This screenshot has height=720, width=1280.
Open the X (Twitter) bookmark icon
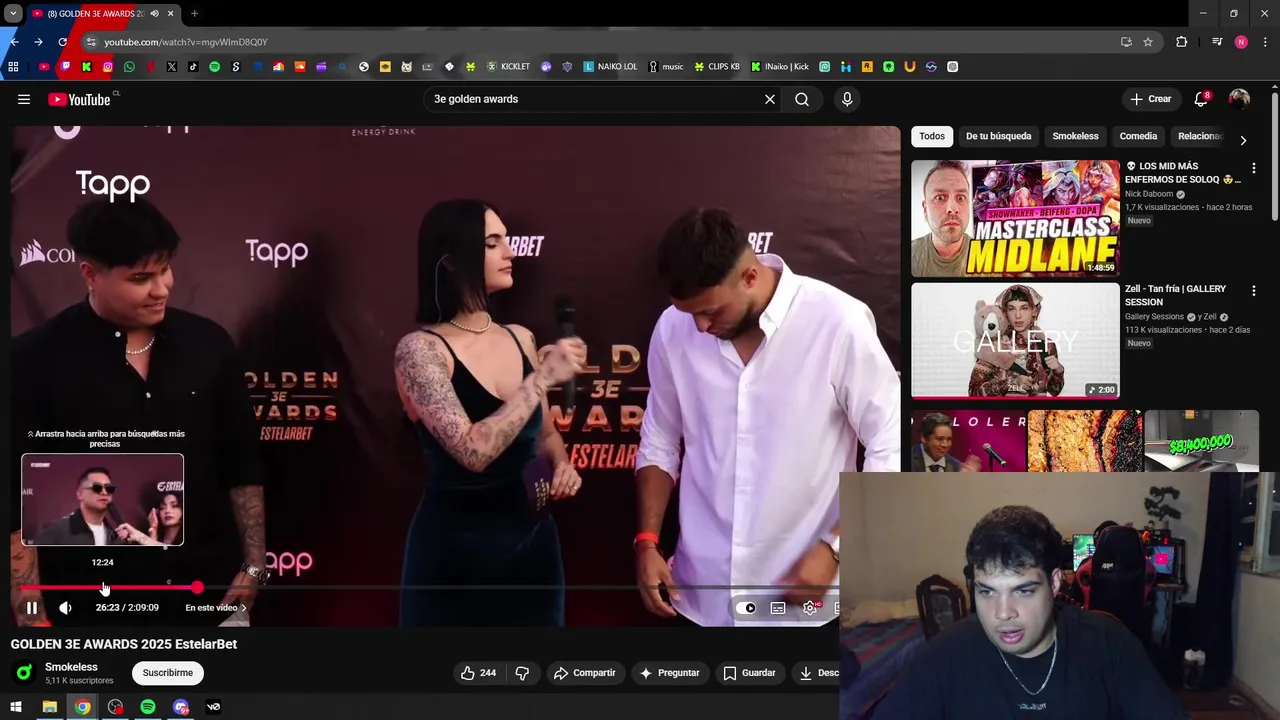pyautogui.click(x=172, y=67)
